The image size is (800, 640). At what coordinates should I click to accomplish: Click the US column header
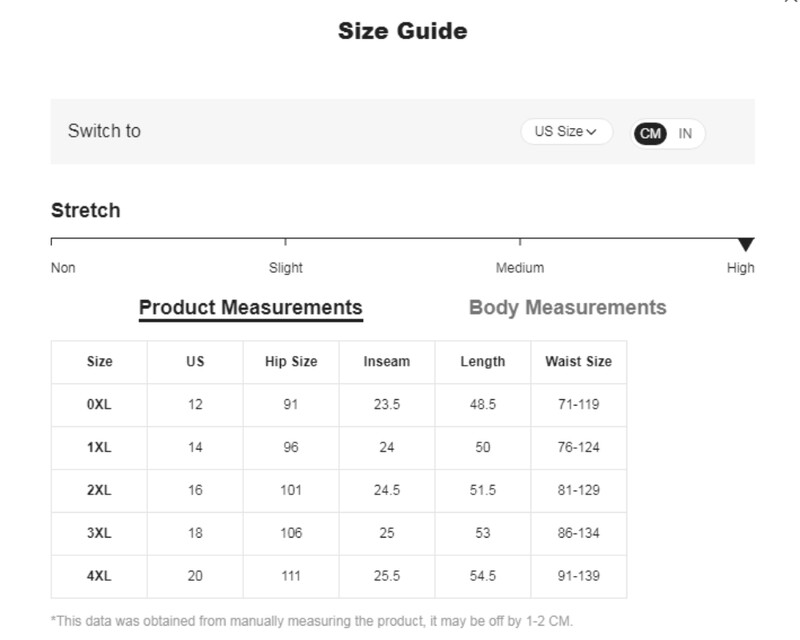195,362
